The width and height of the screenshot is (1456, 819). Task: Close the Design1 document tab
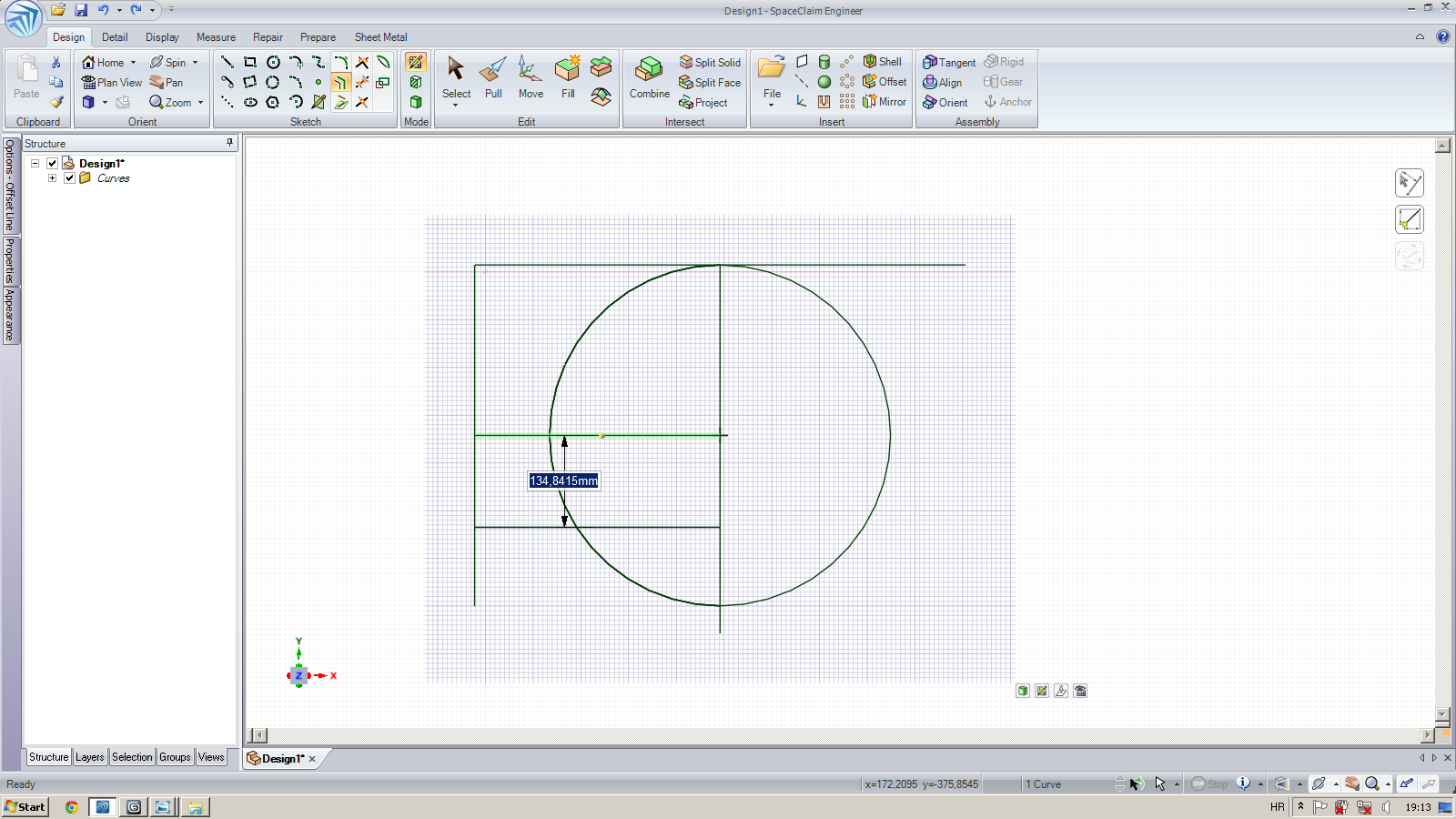click(312, 759)
